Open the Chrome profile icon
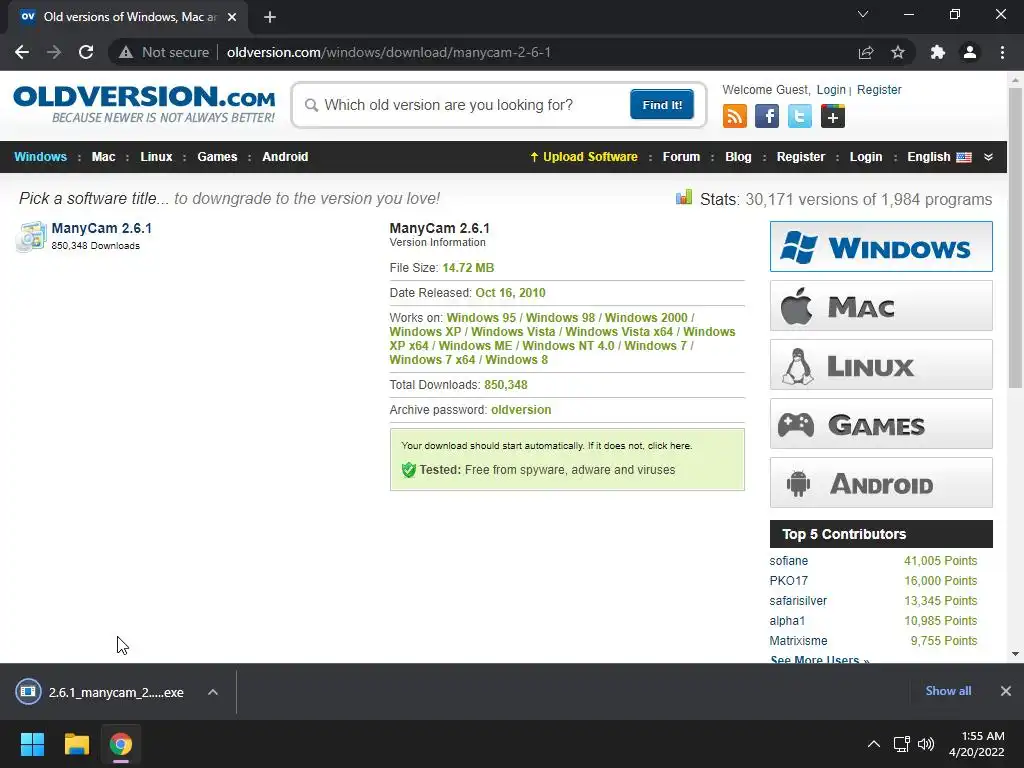The image size is (1024, 768). click(970, 52)
